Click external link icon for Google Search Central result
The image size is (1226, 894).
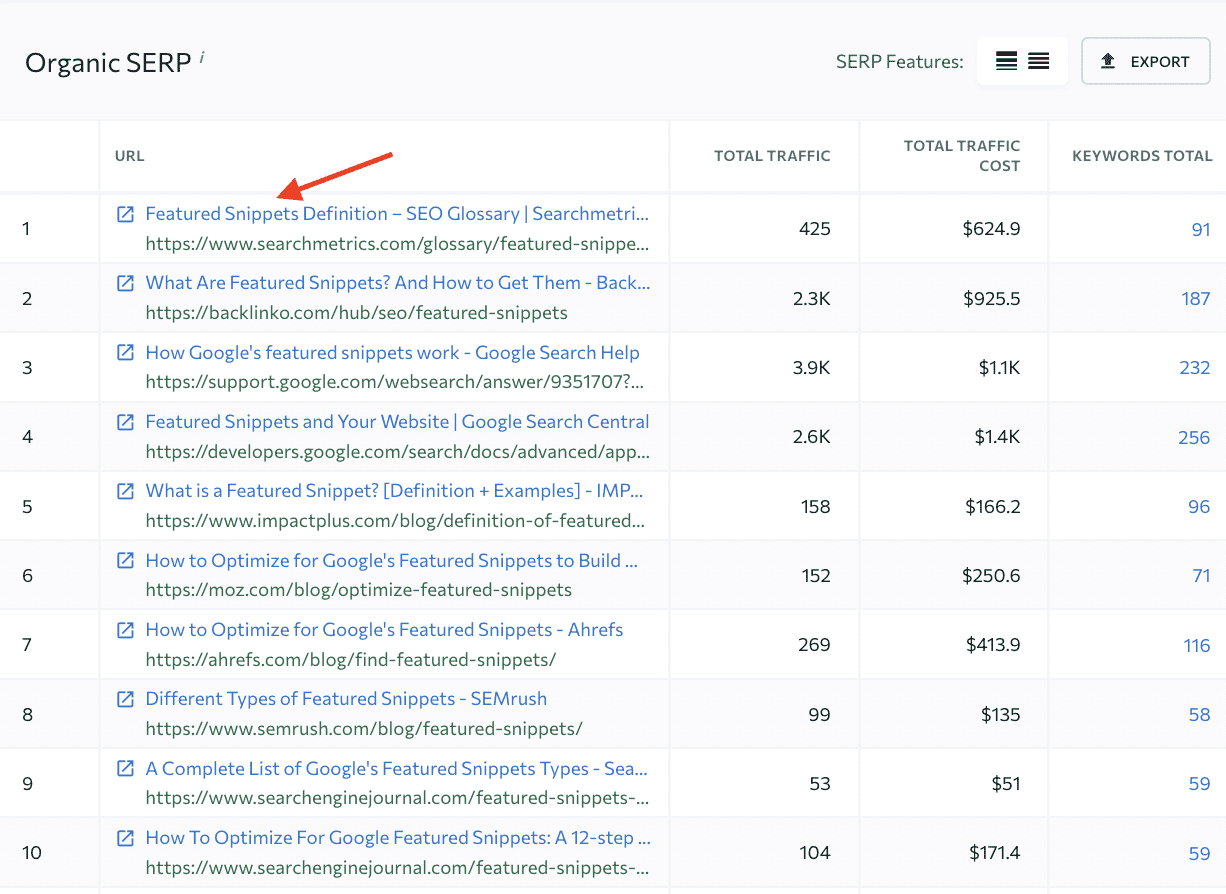[125, 421]
